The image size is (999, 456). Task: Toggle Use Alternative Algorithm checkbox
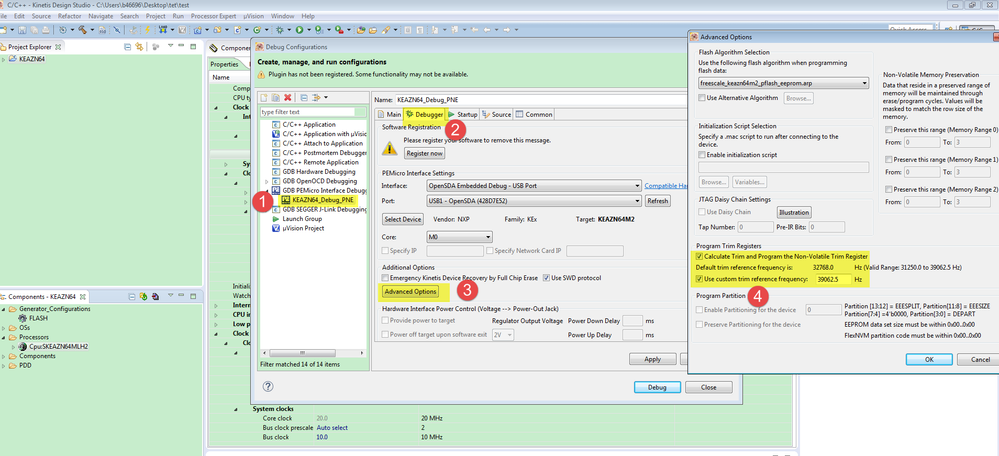click(x=702, y=98)
